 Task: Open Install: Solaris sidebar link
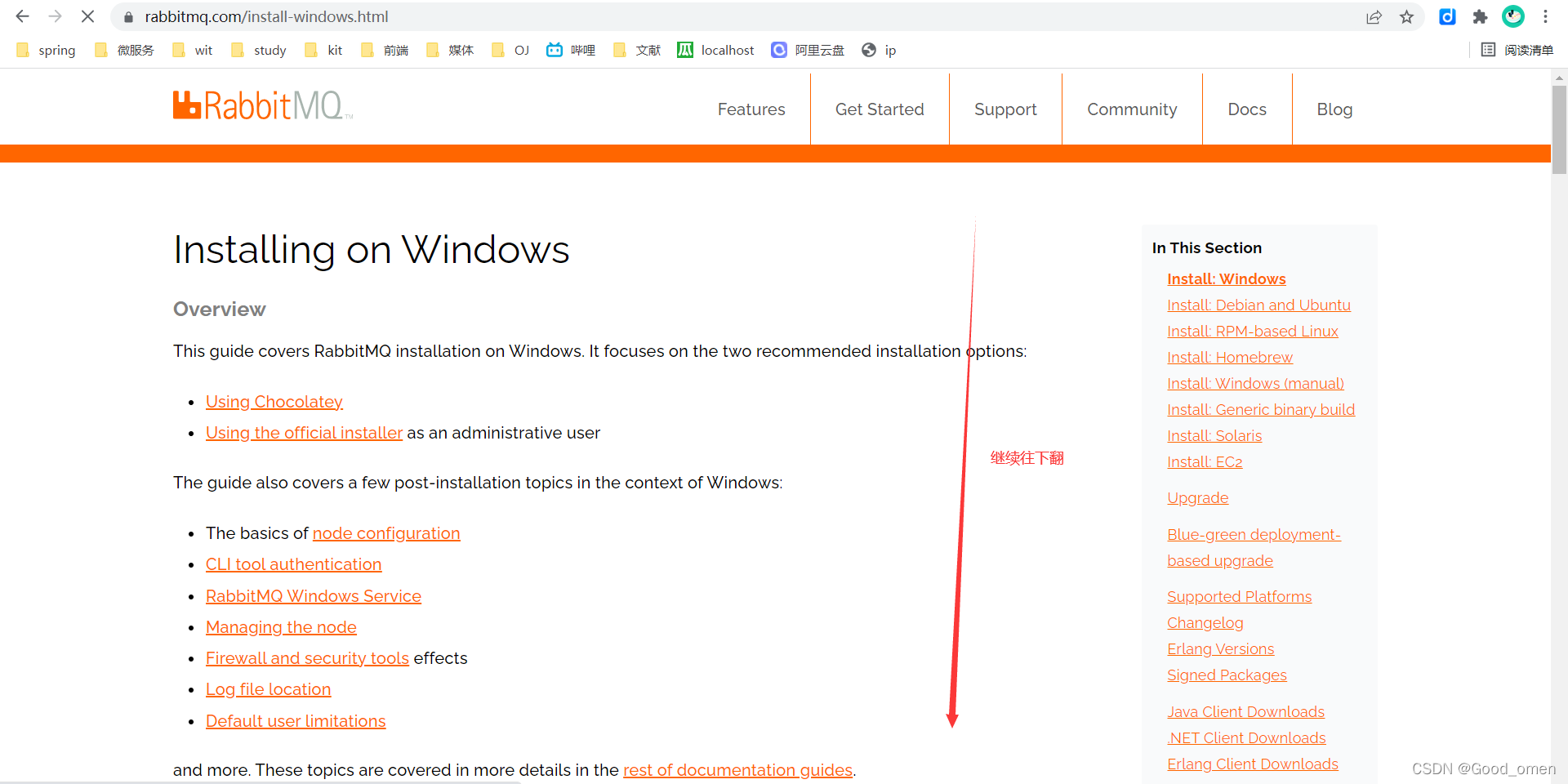tap(1214, 436)
